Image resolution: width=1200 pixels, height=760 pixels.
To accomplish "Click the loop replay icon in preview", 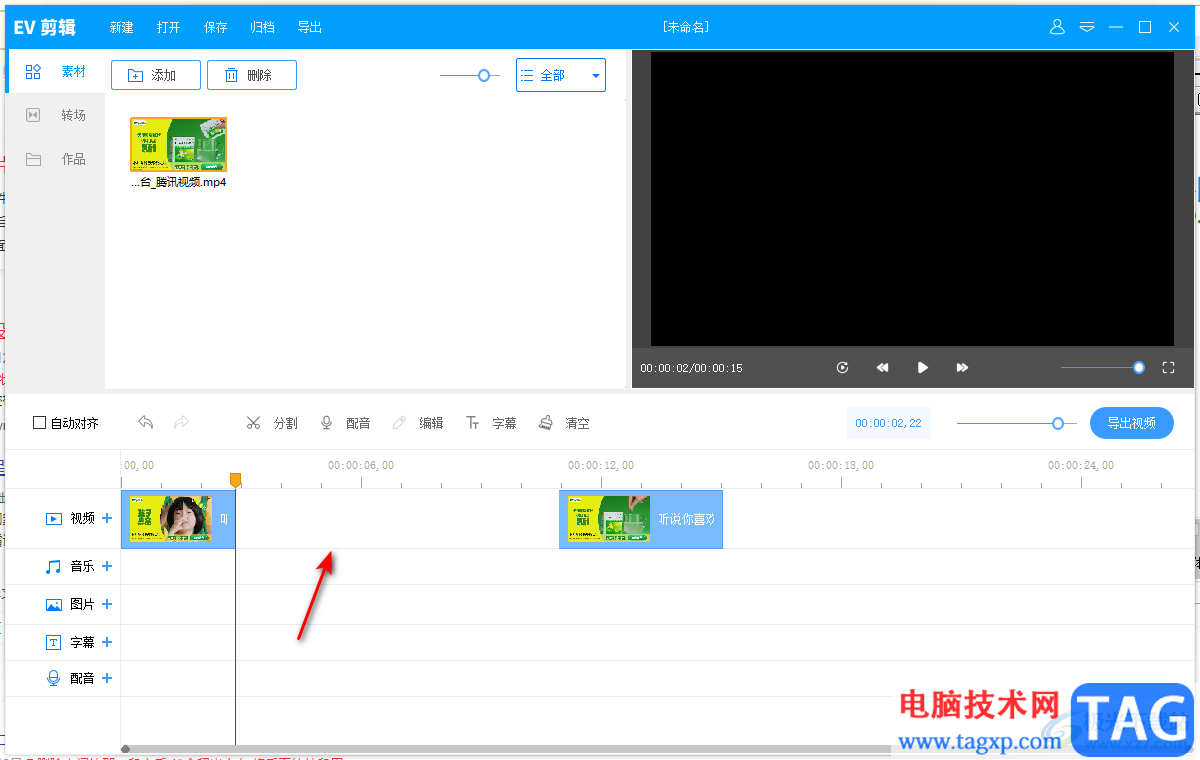I will click(843, 368).
